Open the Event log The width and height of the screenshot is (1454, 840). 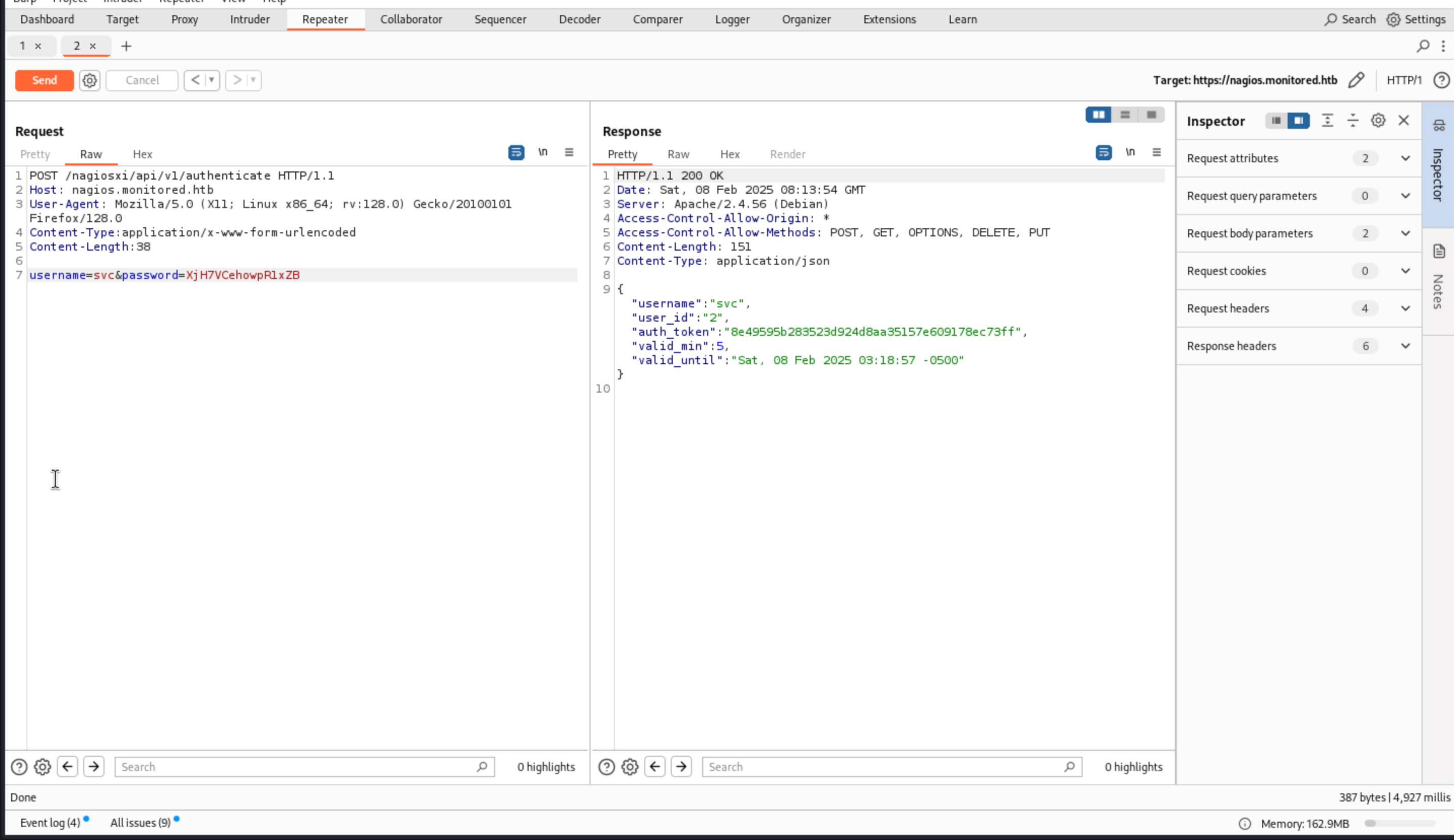[50, 823]
